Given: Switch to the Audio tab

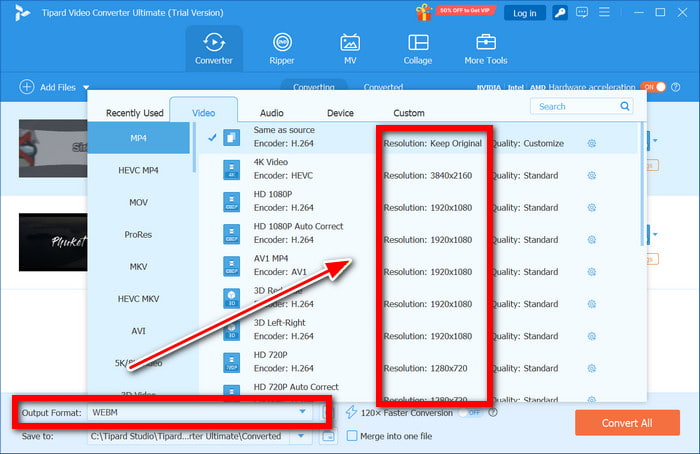Looking at the screenshot, I should [x=271, y=113].
